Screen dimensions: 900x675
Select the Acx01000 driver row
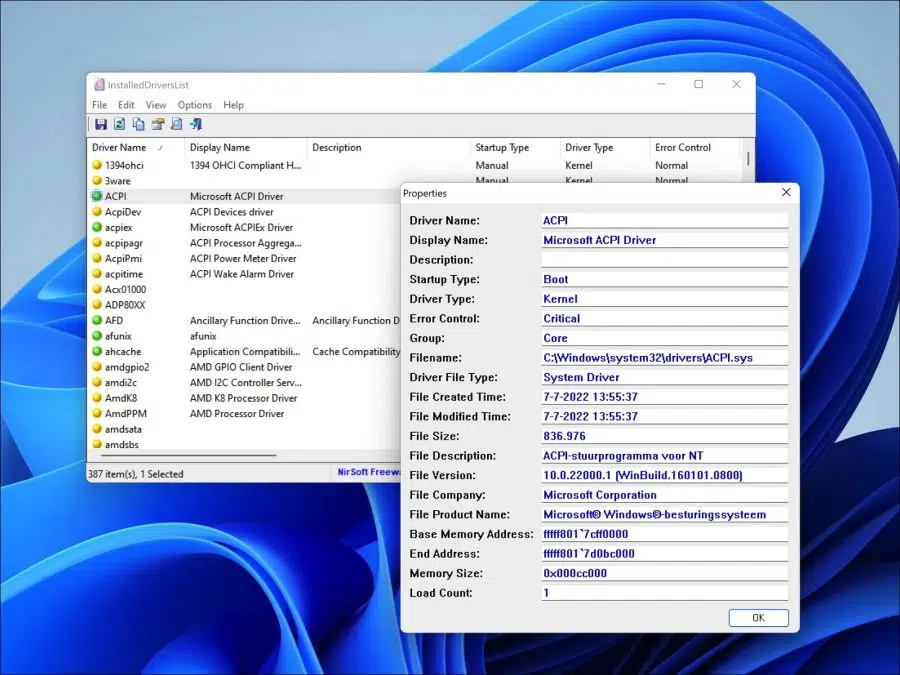pyautogui.click(x=125, y=289)
